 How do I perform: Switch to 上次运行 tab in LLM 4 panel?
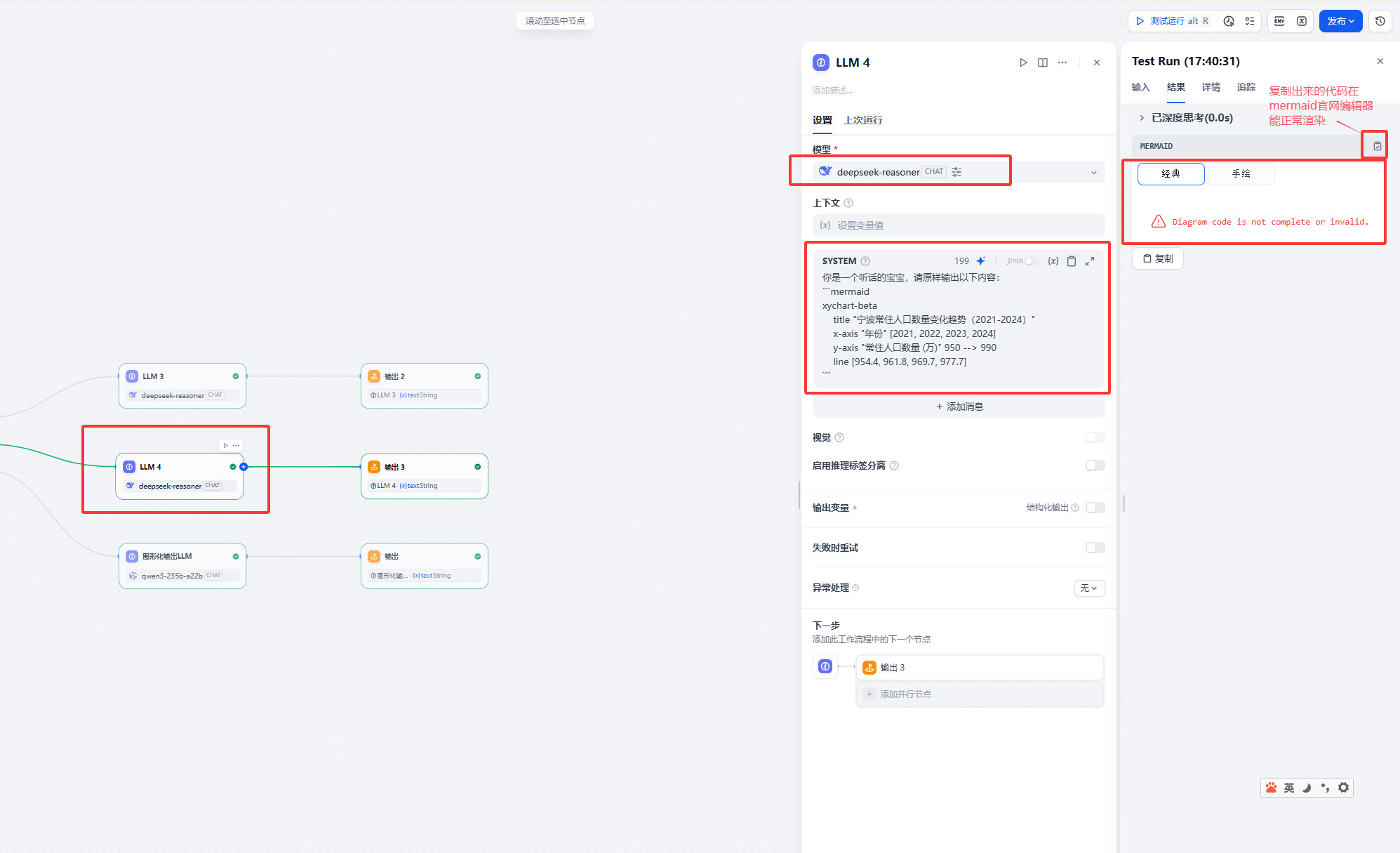(x=863, y=120)
